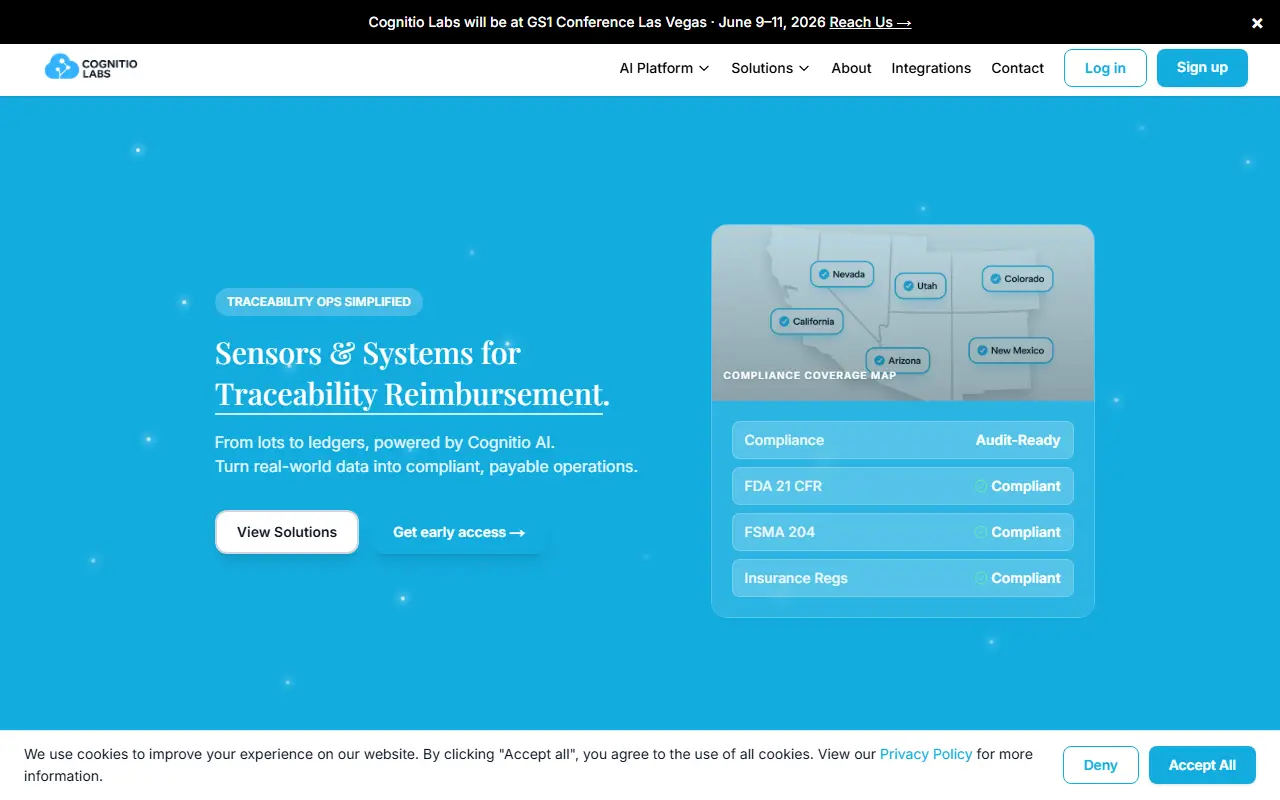
Task: Expand the Solutions dropdown menu
Action: (x=770, y=68)
